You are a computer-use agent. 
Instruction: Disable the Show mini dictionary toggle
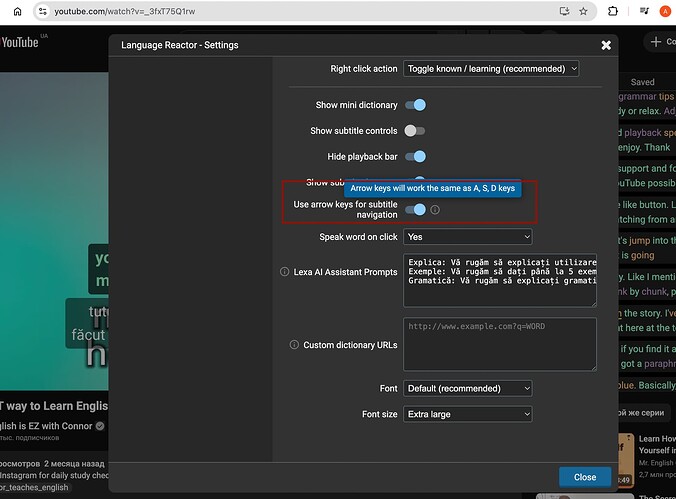coord(415,105)
